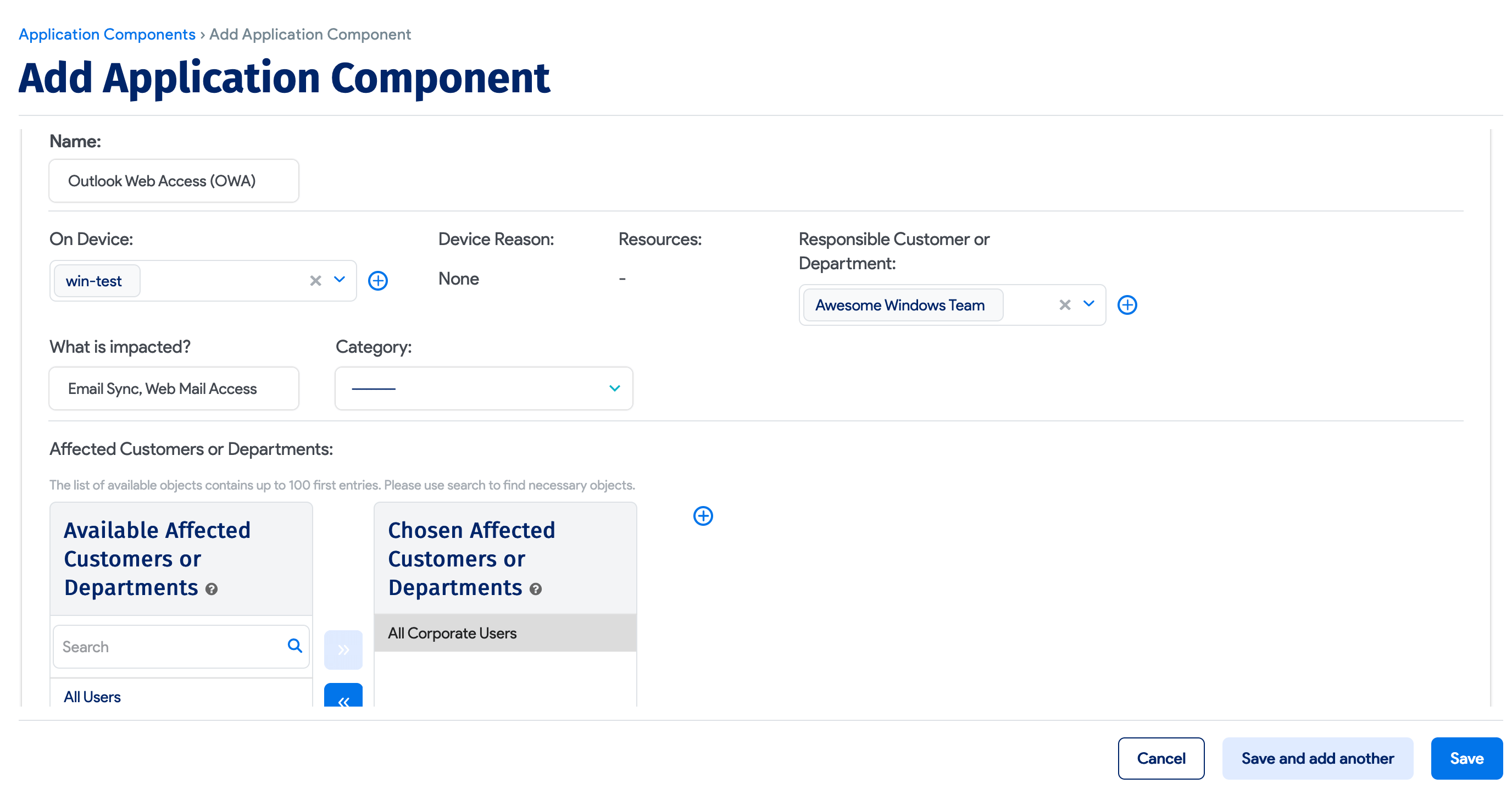Click Save and add another
This screenshot has height=789, width=1512.
tap(1317, 758)
